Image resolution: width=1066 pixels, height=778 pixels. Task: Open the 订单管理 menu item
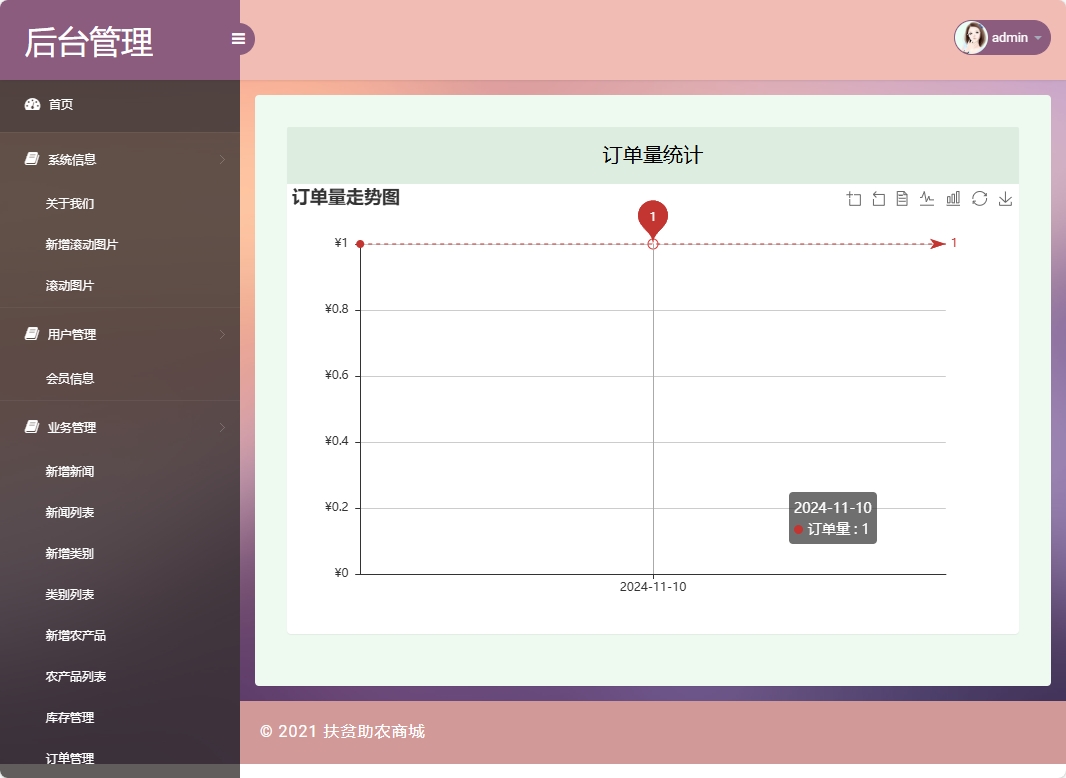(x=70, y=758)
